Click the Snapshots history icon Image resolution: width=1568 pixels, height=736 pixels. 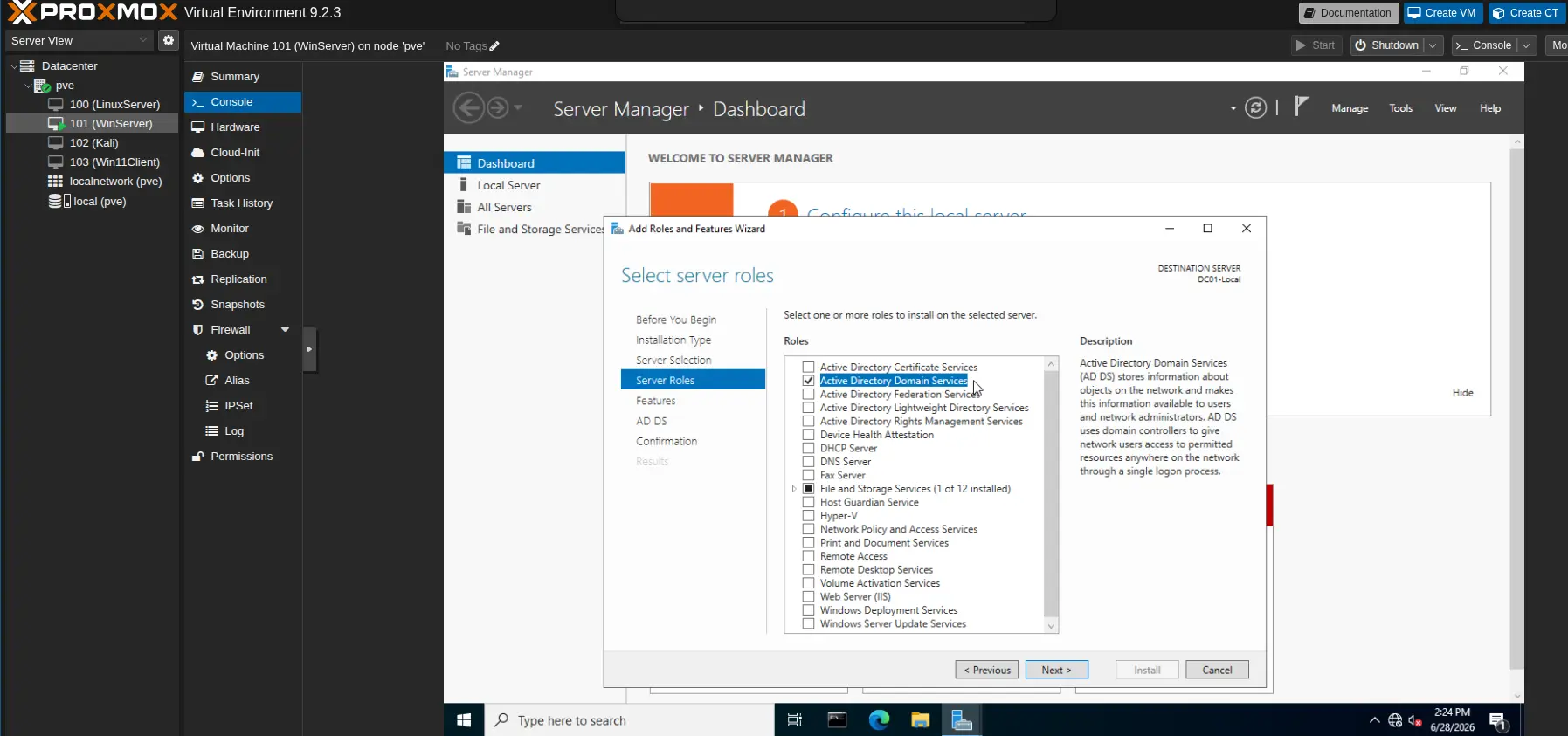(x=198, y=305)
